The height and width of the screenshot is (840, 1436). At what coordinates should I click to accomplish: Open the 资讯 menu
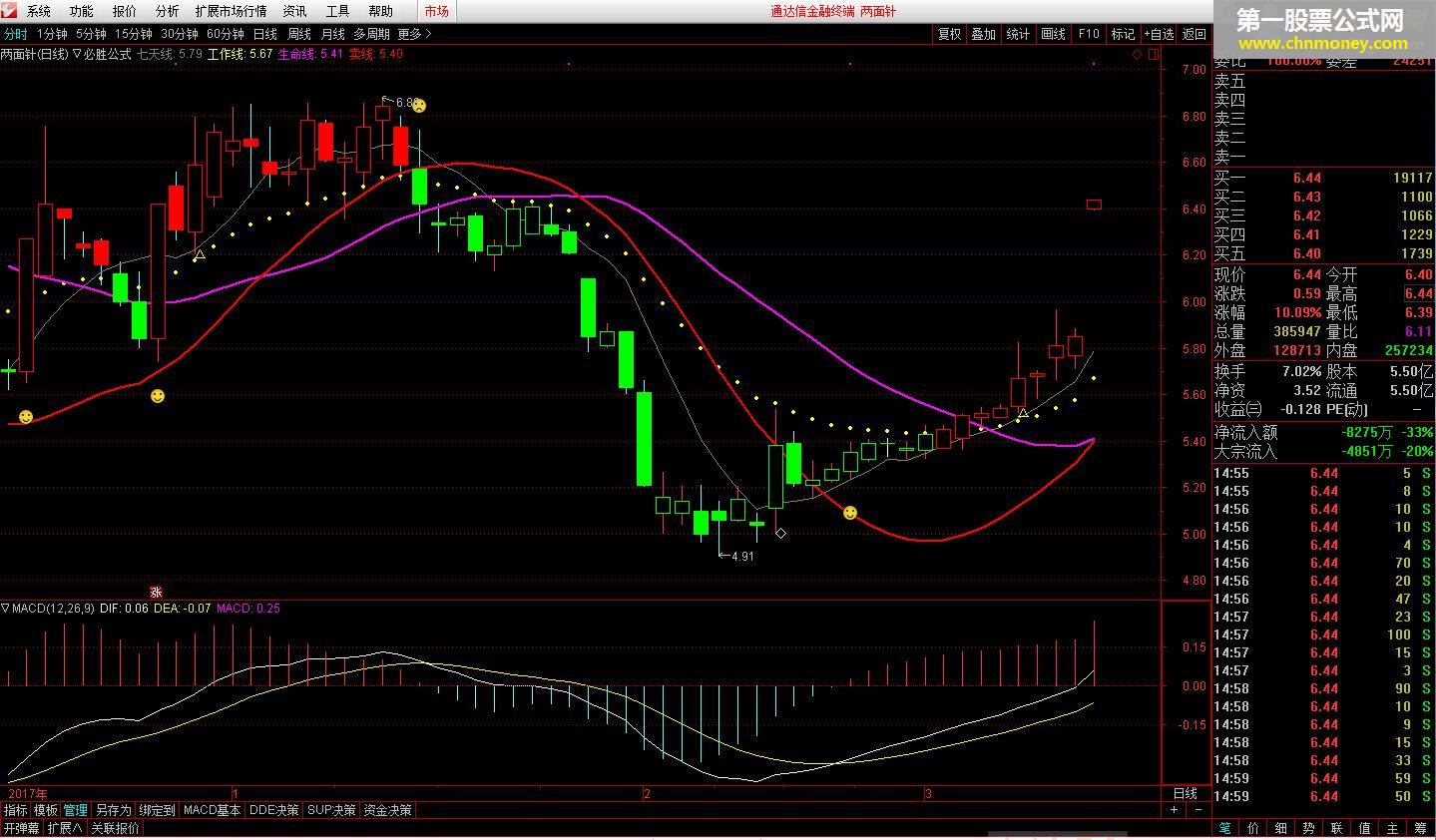coord(294,11)
